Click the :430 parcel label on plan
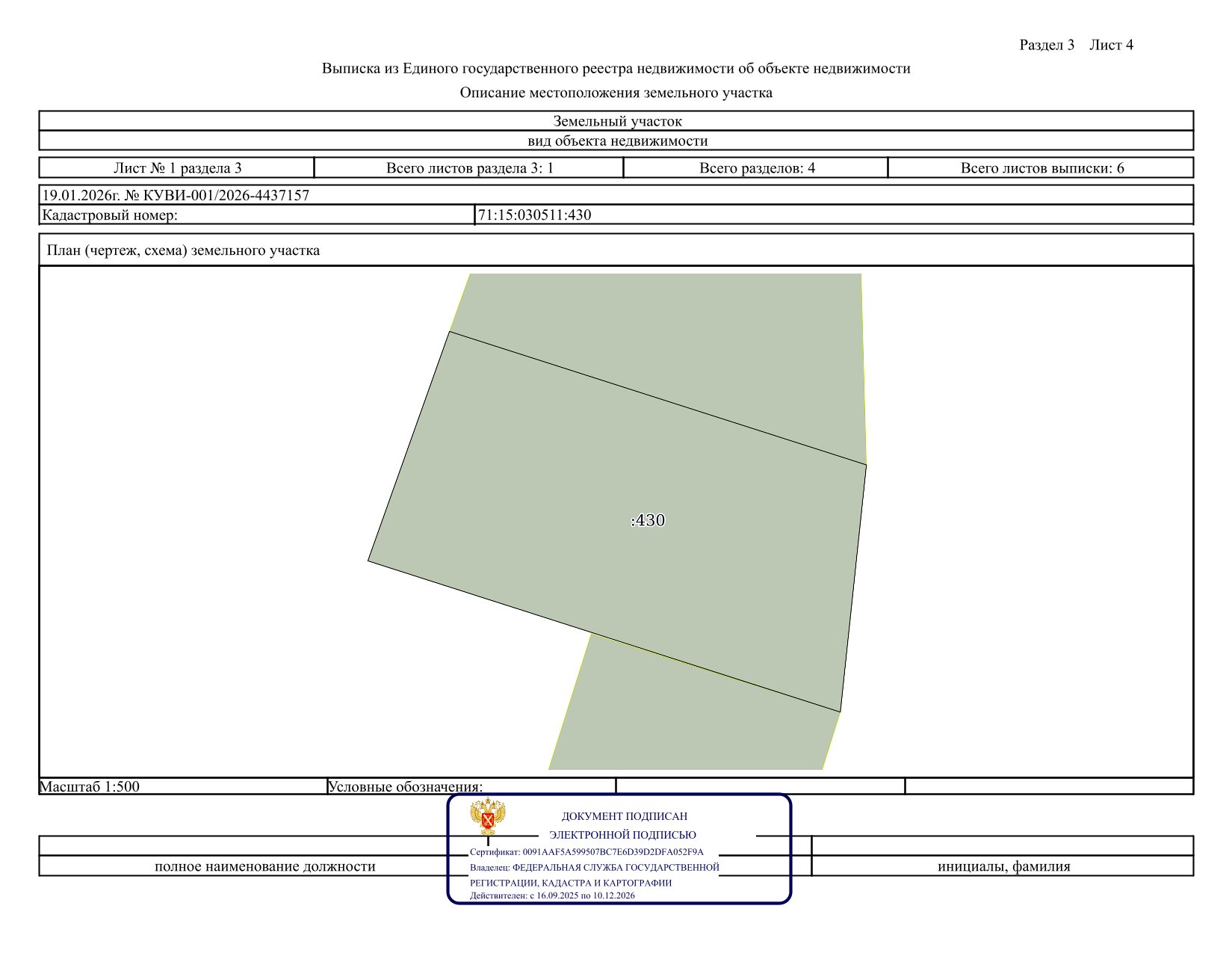 [648, 520]
